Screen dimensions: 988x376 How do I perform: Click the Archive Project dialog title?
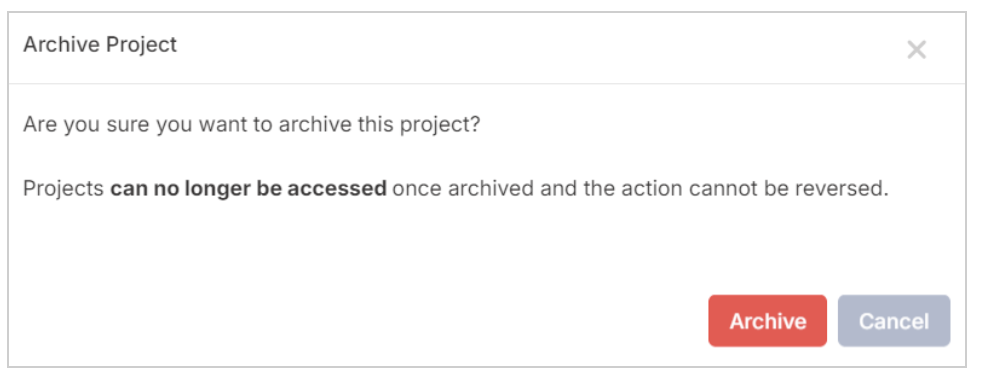100,45
